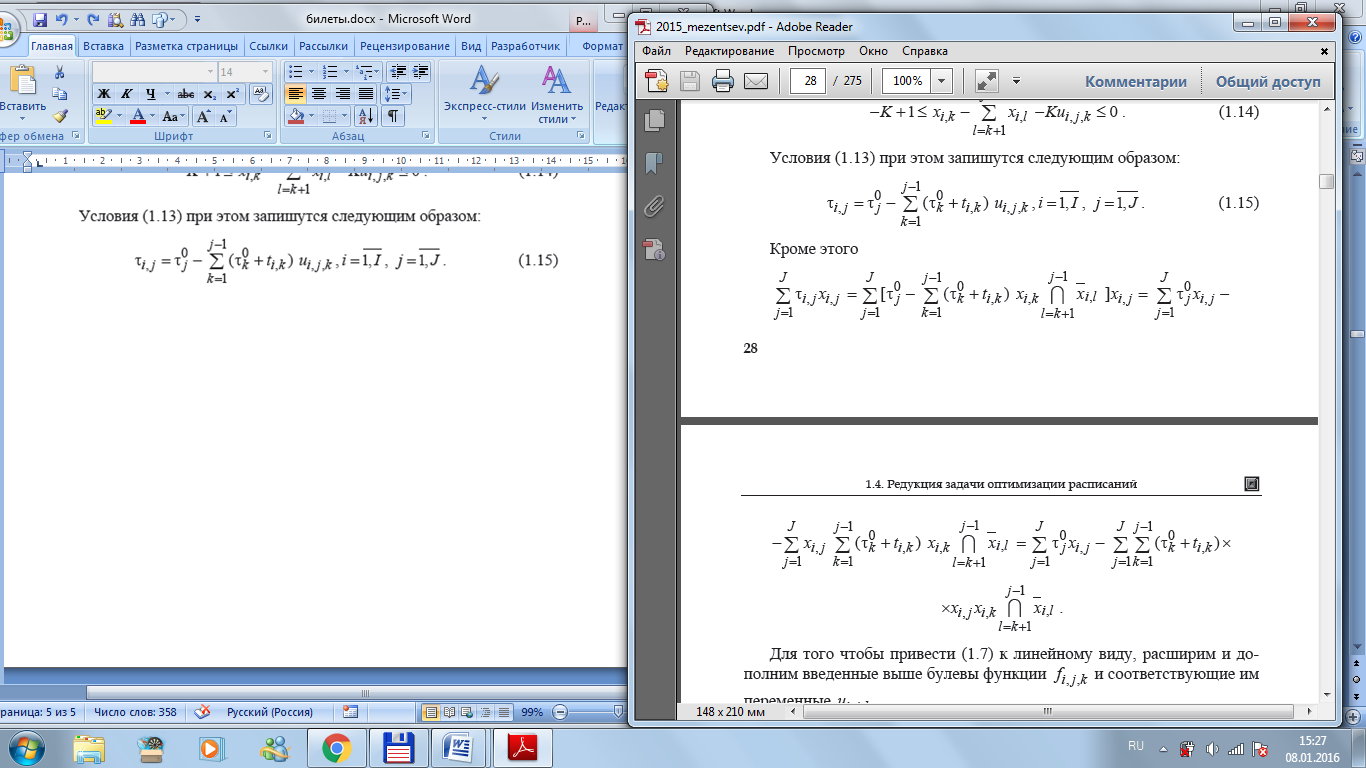Toggle Adobe Reader read mode arrows icon
The image size is (1366, 768).
click(986, 81)
